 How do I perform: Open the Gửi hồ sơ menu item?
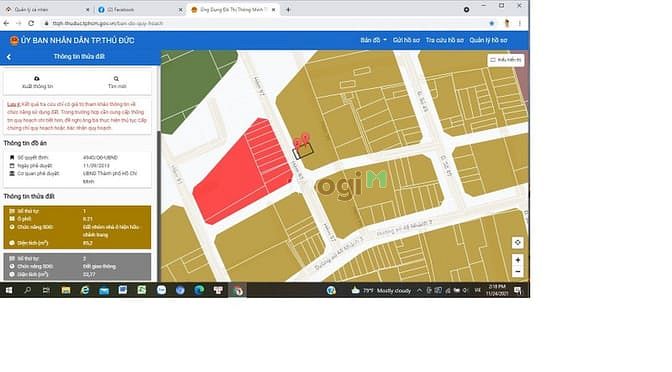click(x=406, y=40)
